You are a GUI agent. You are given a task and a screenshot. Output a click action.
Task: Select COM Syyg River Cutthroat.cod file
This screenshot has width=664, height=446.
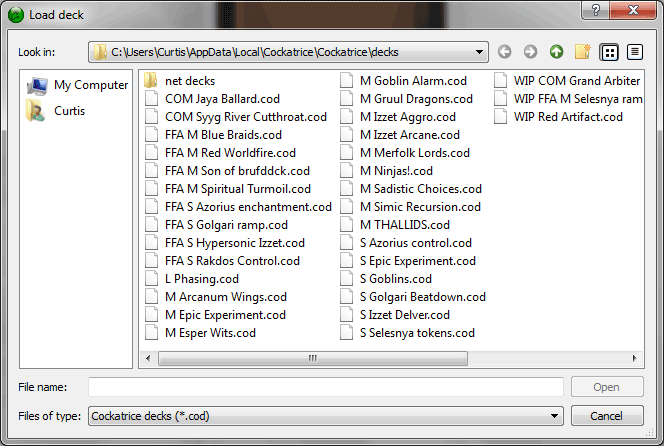[235, 117]
